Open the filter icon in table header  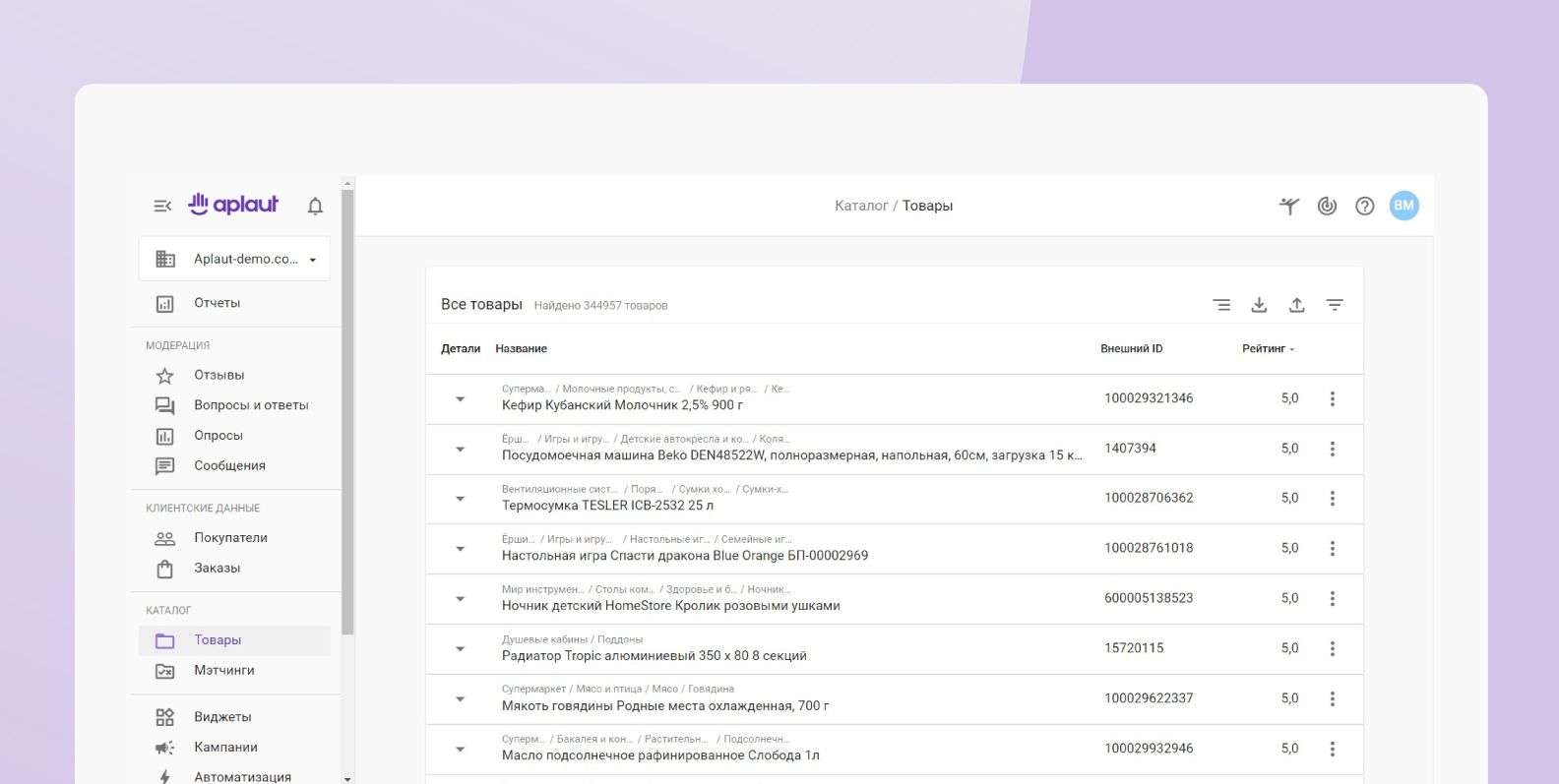(1335, 305)
